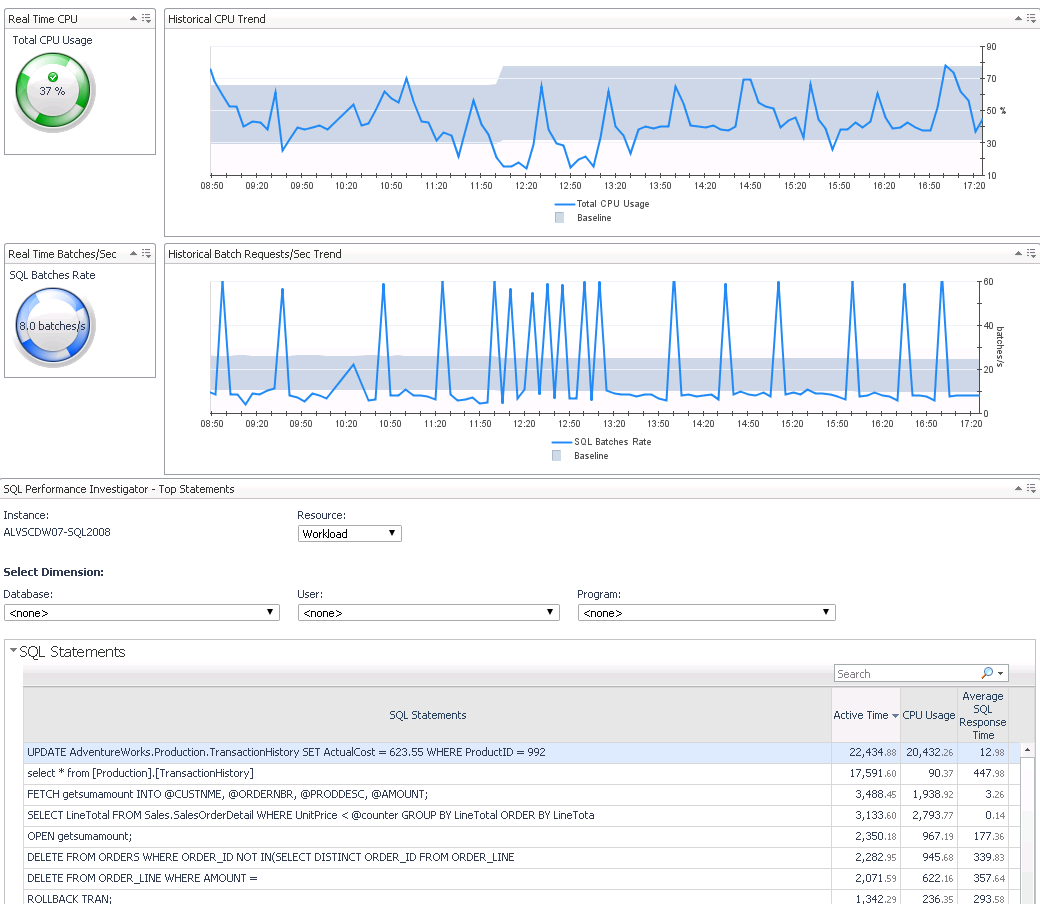Open the User dimension dropdown
Screen dimensions: 1040x904
429,613
